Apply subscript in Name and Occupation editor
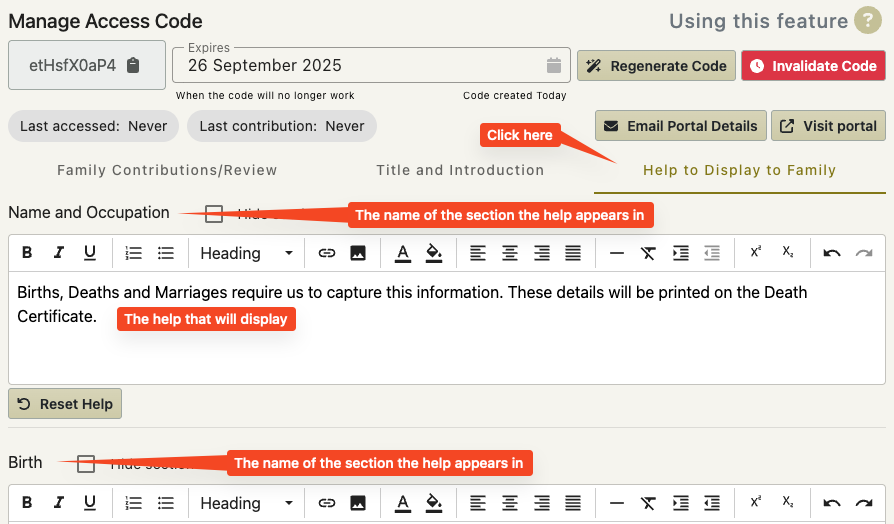Viewport: 894px width, 524px height. (x=787, y=252)
